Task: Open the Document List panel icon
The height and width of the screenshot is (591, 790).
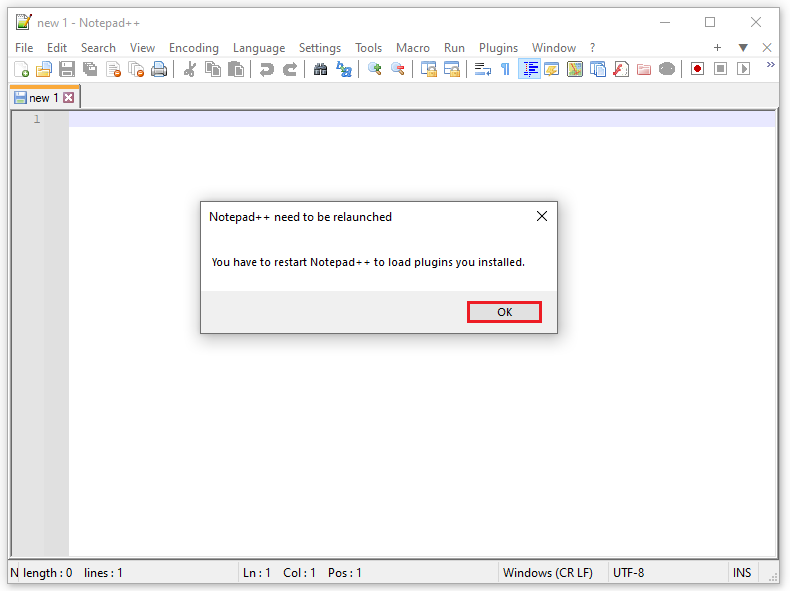Action: tap(598, 69)
